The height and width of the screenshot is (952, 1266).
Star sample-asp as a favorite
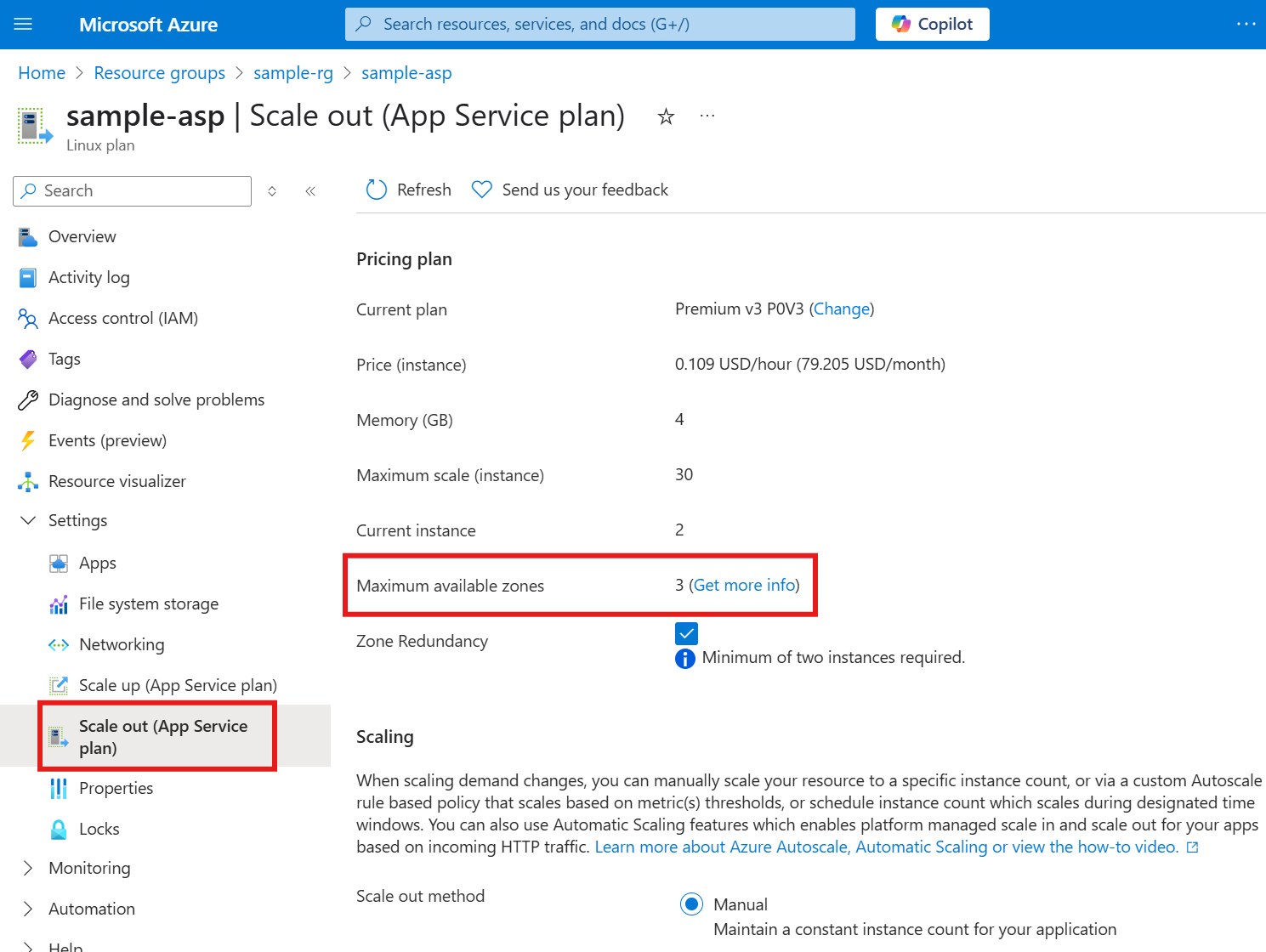[x=667, y=116]
